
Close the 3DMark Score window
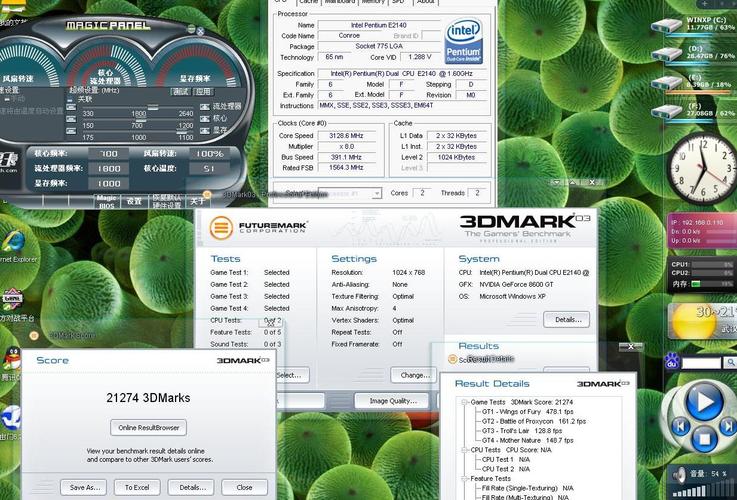tap(244, 487)
